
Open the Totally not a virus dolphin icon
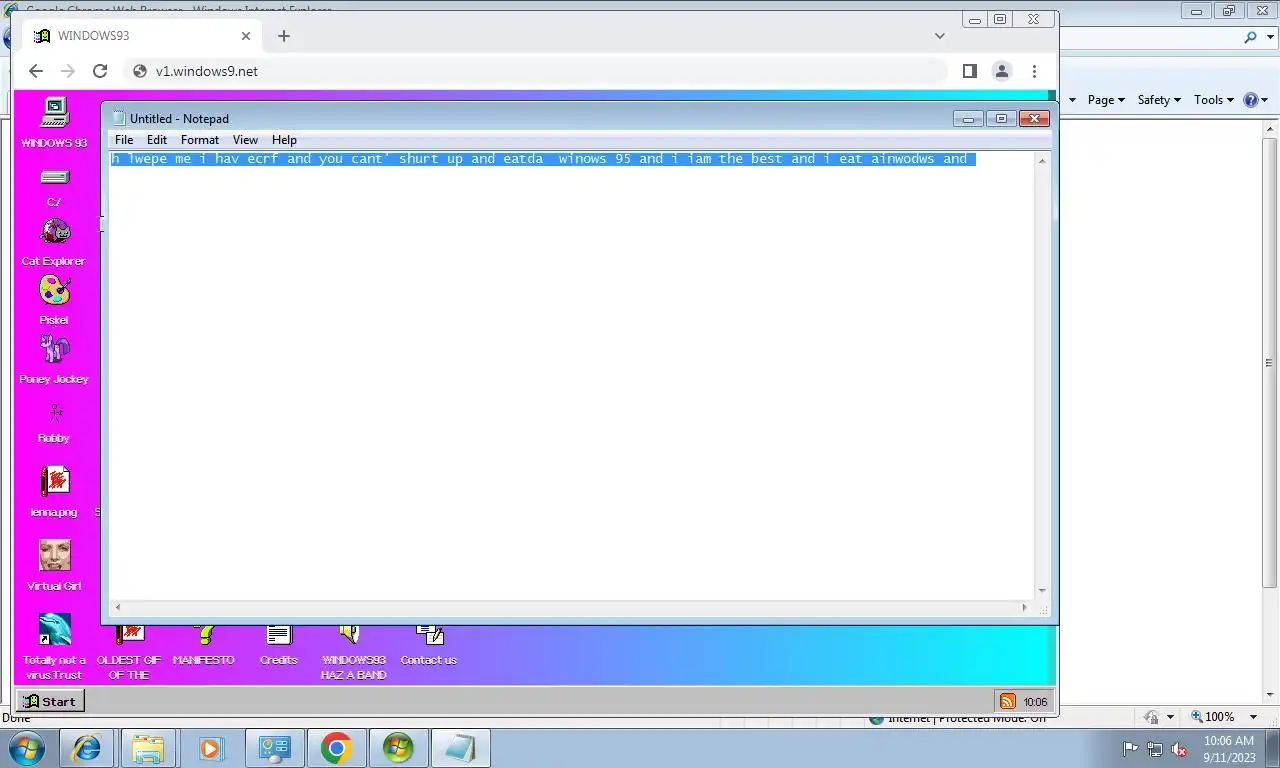point(54,646)
